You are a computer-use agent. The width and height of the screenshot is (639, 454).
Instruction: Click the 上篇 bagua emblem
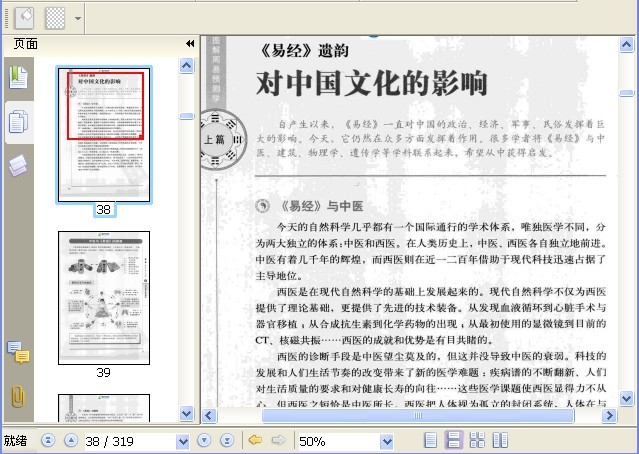pyautogui.click(x=223, y=140)
